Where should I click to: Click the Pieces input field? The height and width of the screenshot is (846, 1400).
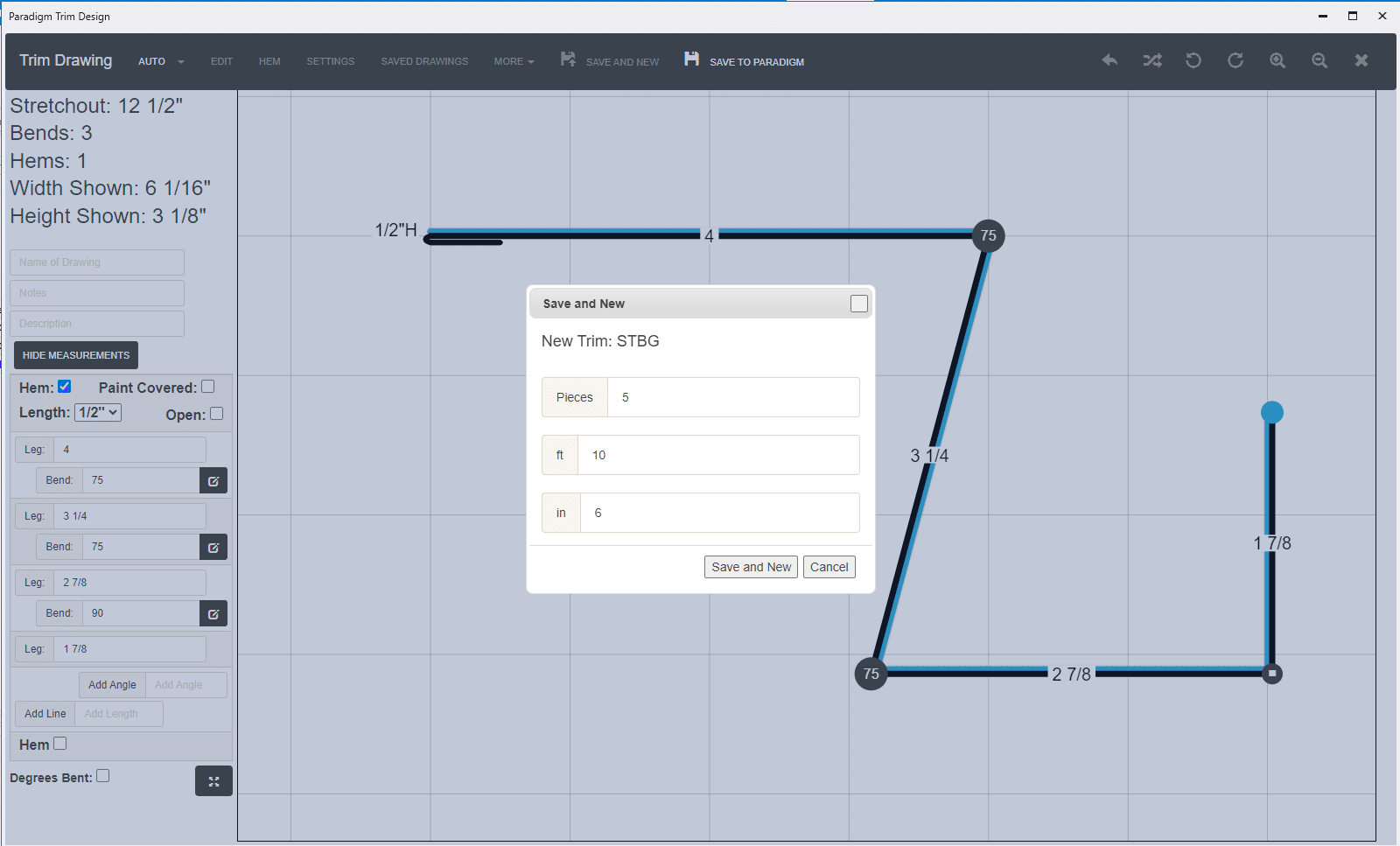click(733, 397)
